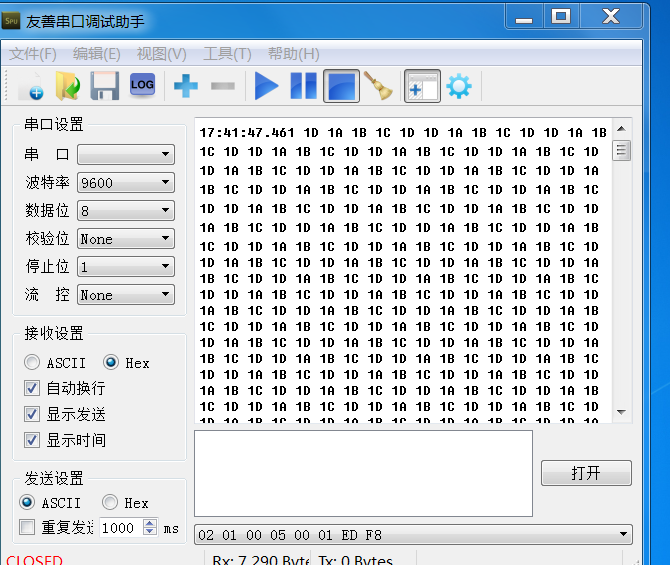The image size is (670, 565).
Task: Open the 视图(V) menu
Action: pyautogui.click(x=161, y=54)
